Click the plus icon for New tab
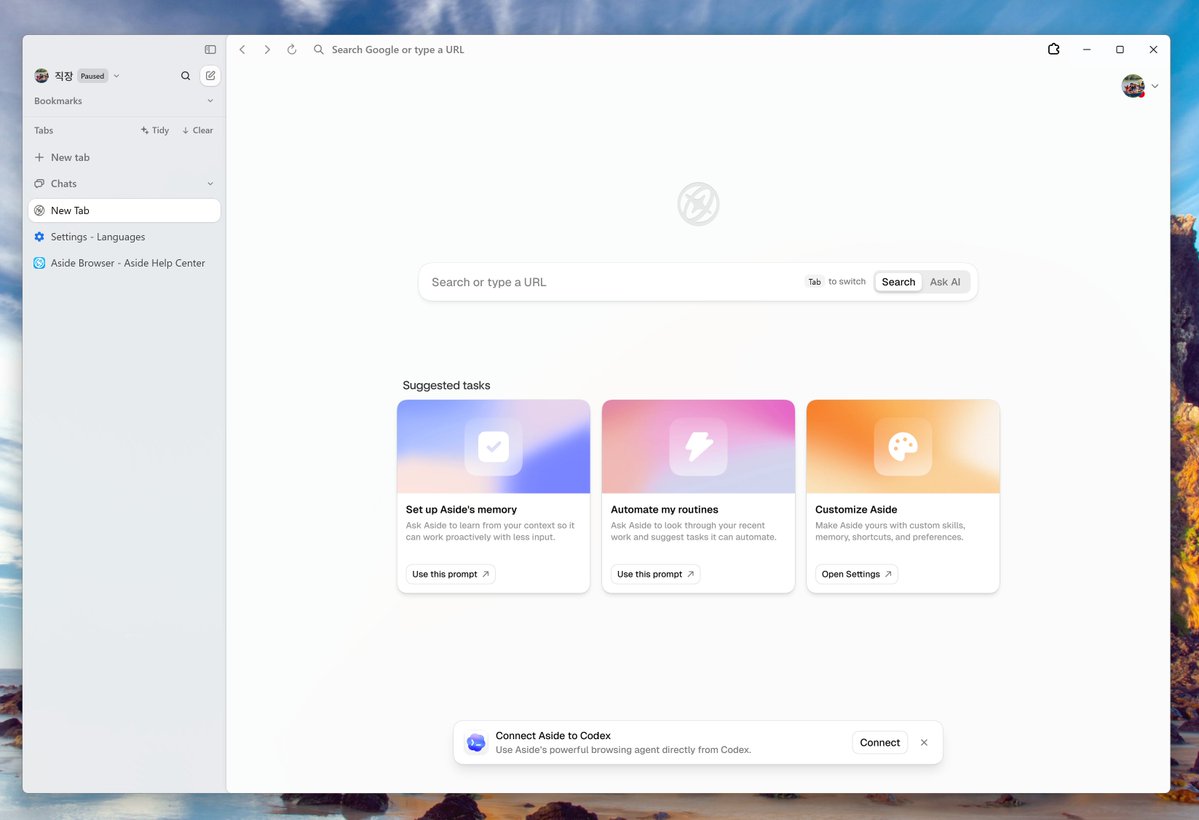This screenshot has width=1199, height=820. [x=39, y=158]
